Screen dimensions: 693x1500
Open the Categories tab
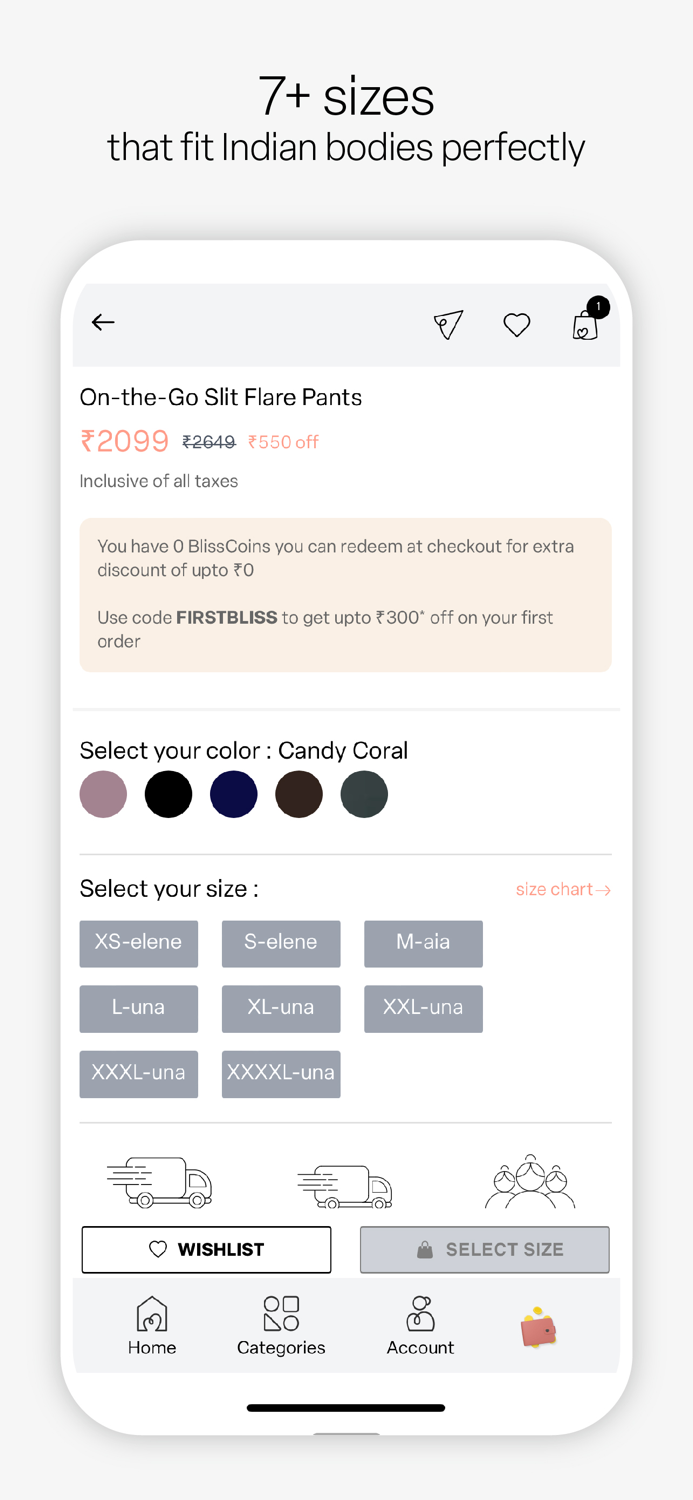(281, 1326)
